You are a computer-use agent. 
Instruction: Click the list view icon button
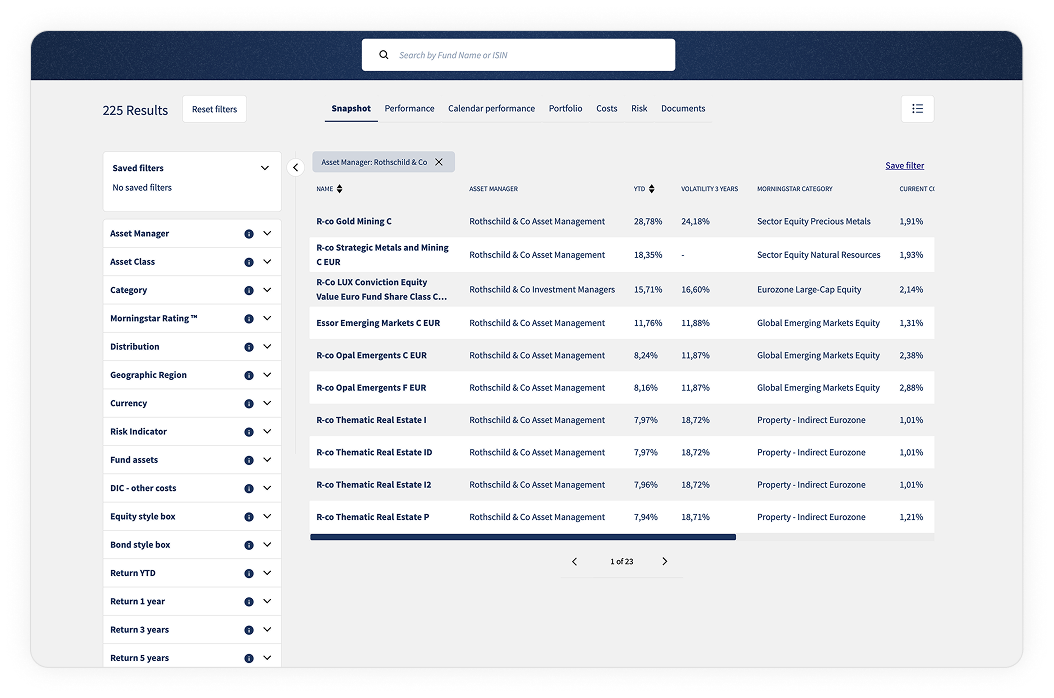917,109
